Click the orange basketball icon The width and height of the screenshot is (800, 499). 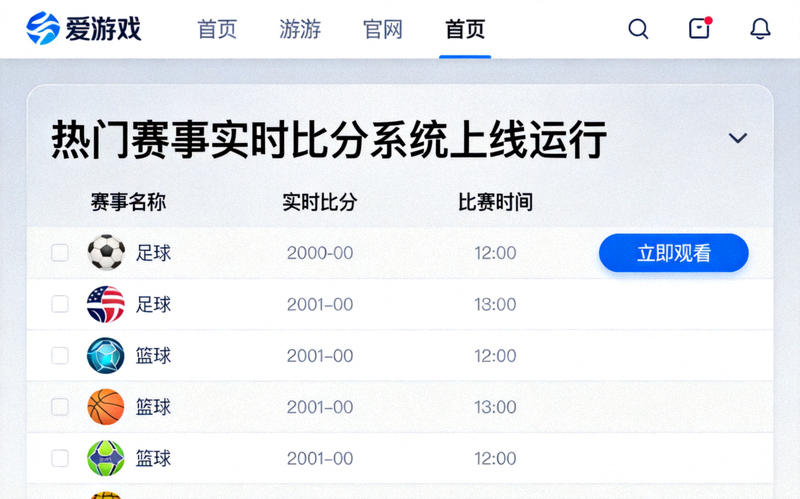pyautogui.click(x=106, y=407)
